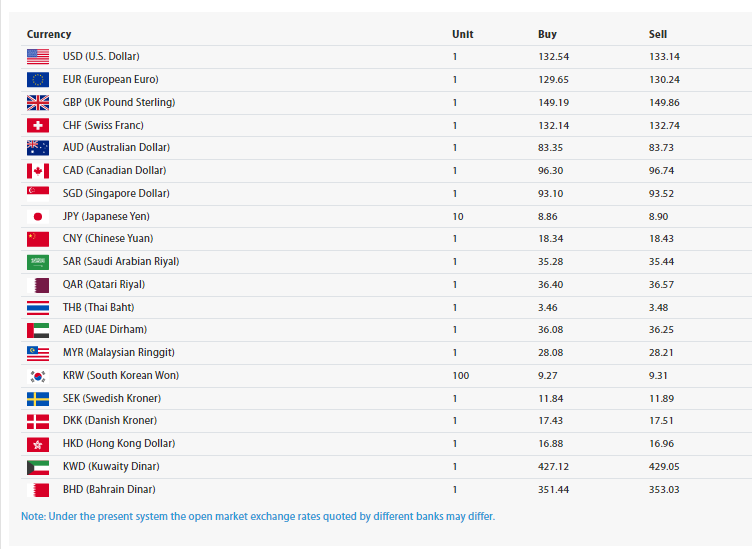Click the Unit column header

coord(462,34)
